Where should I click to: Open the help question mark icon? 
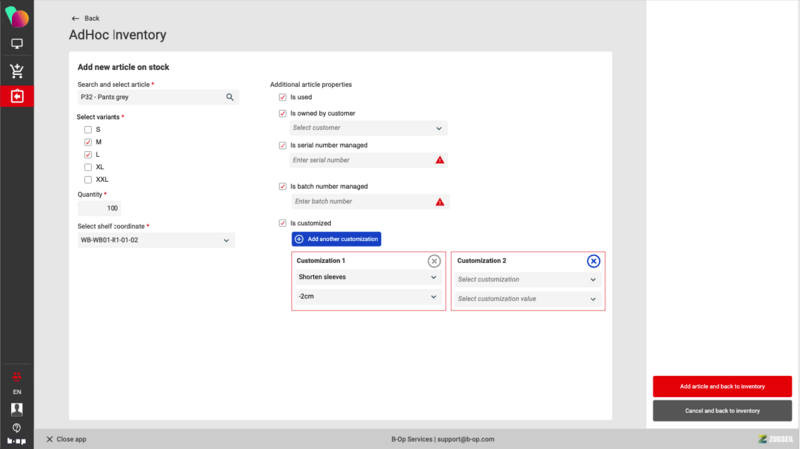[x=17, y=428]
